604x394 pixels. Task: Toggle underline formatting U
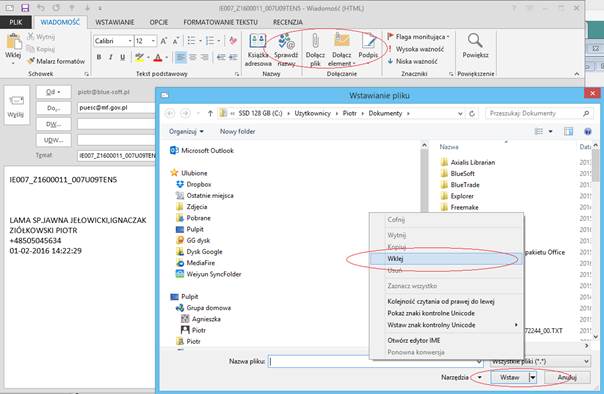[x=122, y=57]
